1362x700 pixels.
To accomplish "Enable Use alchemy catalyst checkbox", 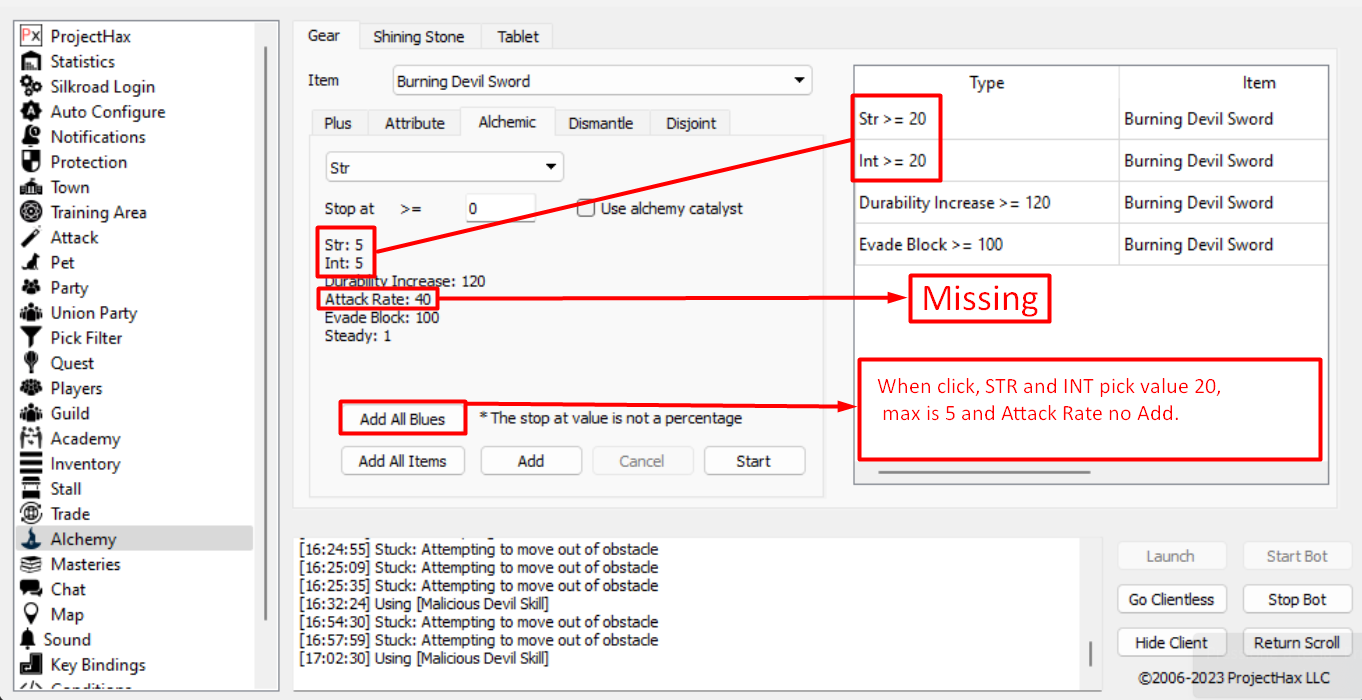I will (586, 209).
